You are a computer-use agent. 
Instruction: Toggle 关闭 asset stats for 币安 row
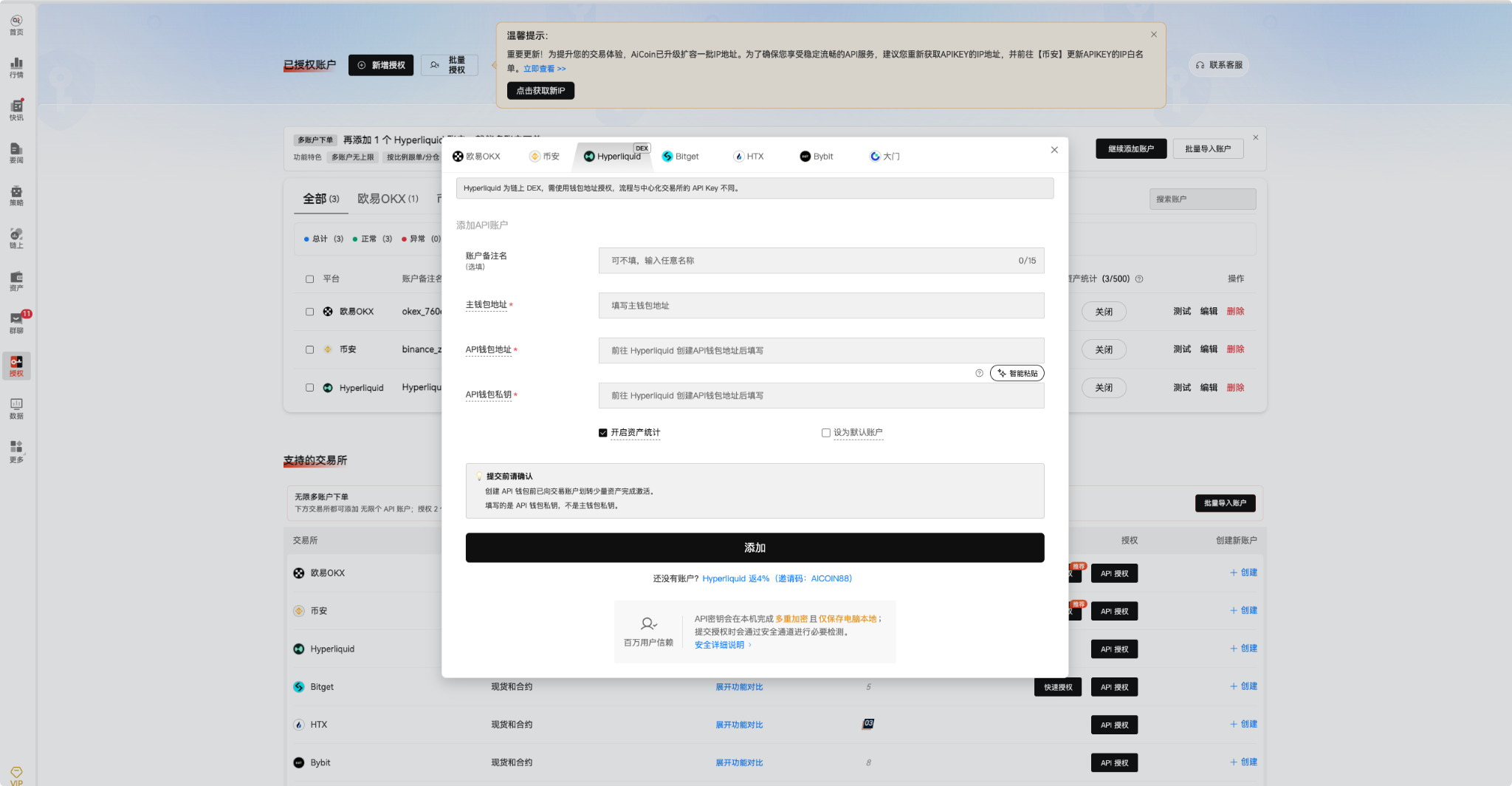coord(1104,349)
